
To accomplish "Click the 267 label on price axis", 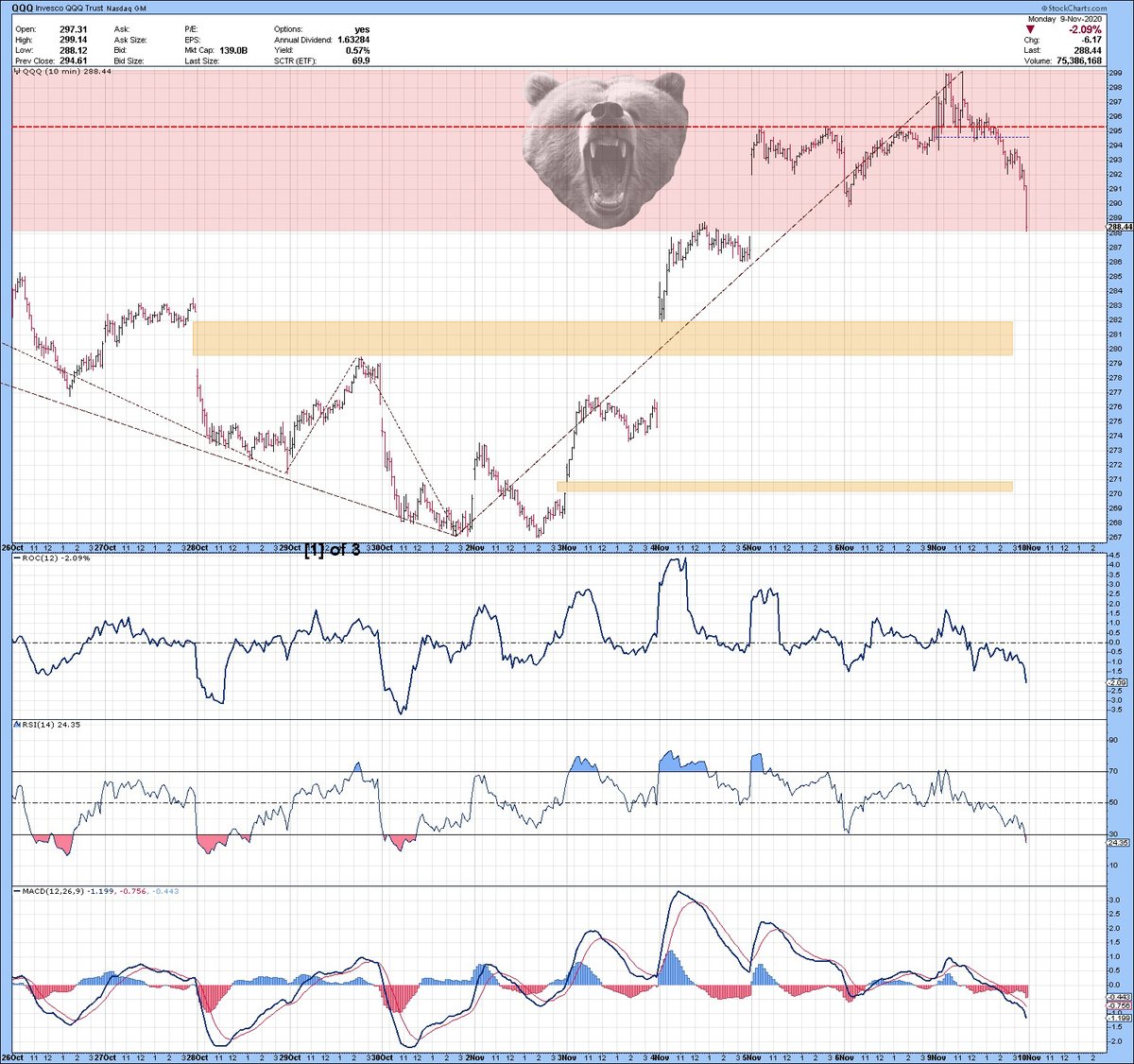I will [x=1114, y=538].
